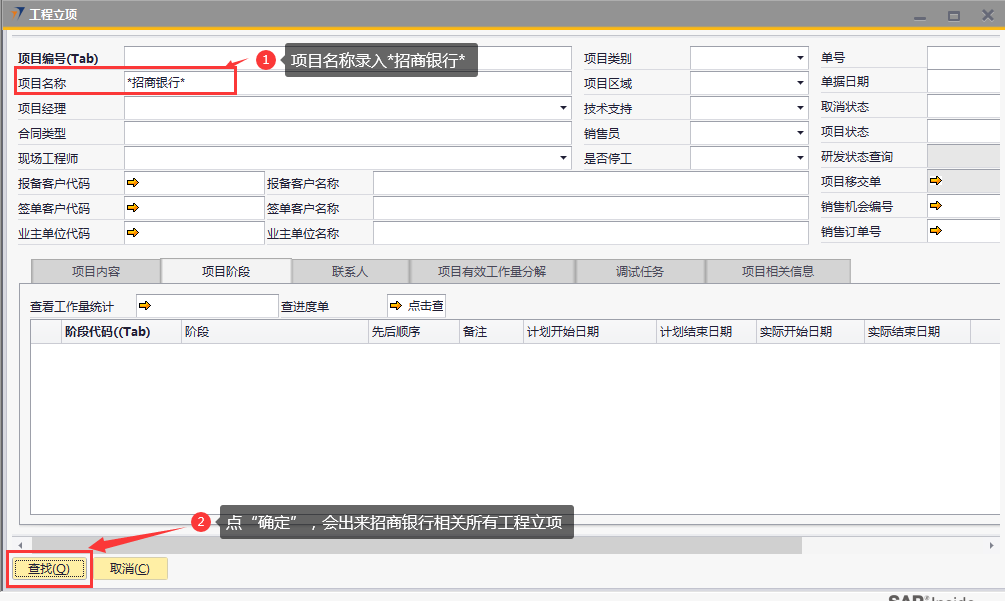Switch to the 项目内容 tab

tap(96, 271)
